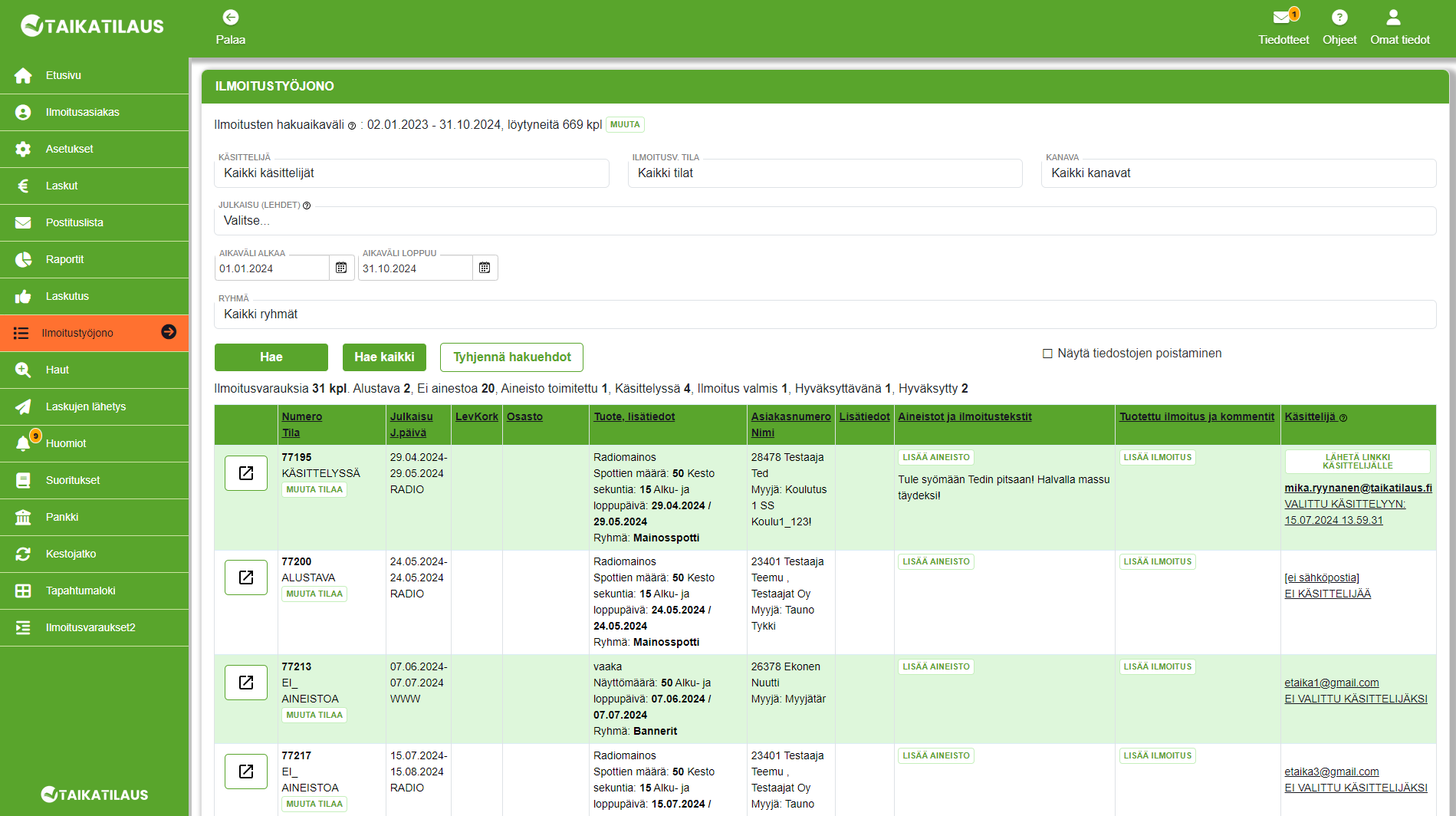
Task: Sort table by Tuote, lisätiedot header
Action: click(x=634, y=416)
